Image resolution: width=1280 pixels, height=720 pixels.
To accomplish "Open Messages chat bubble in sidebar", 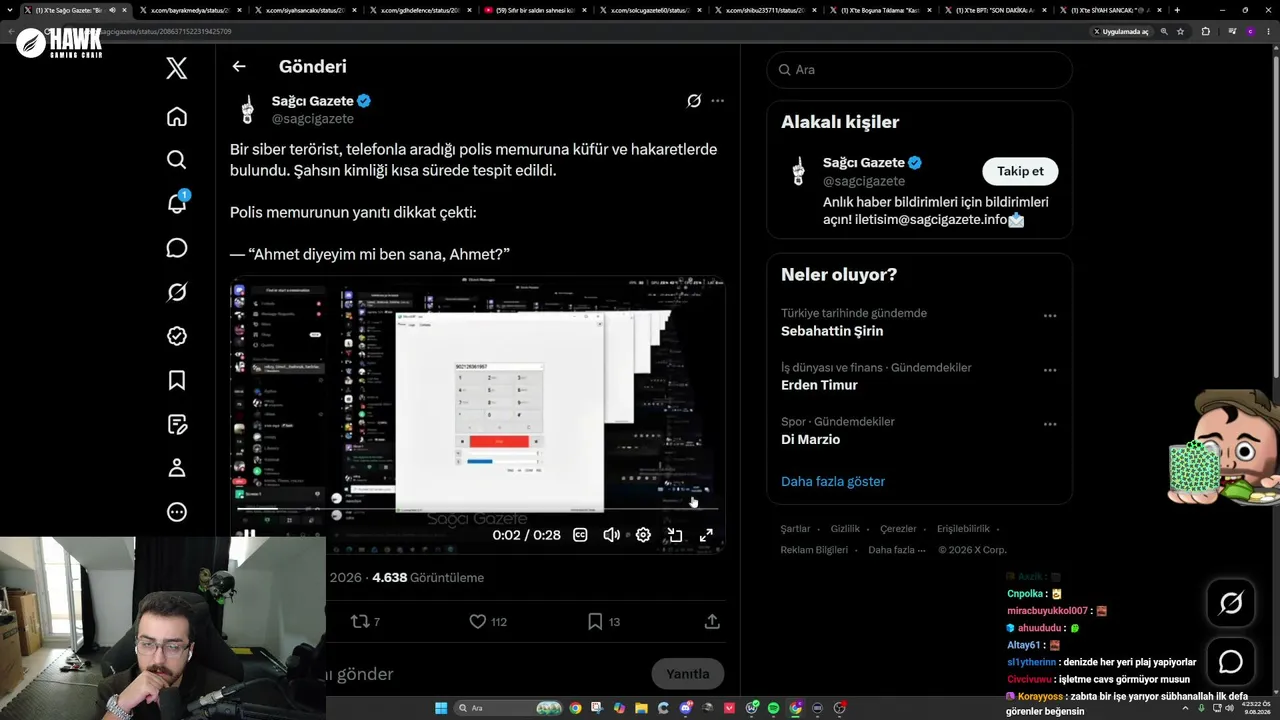I will (177, 248).
